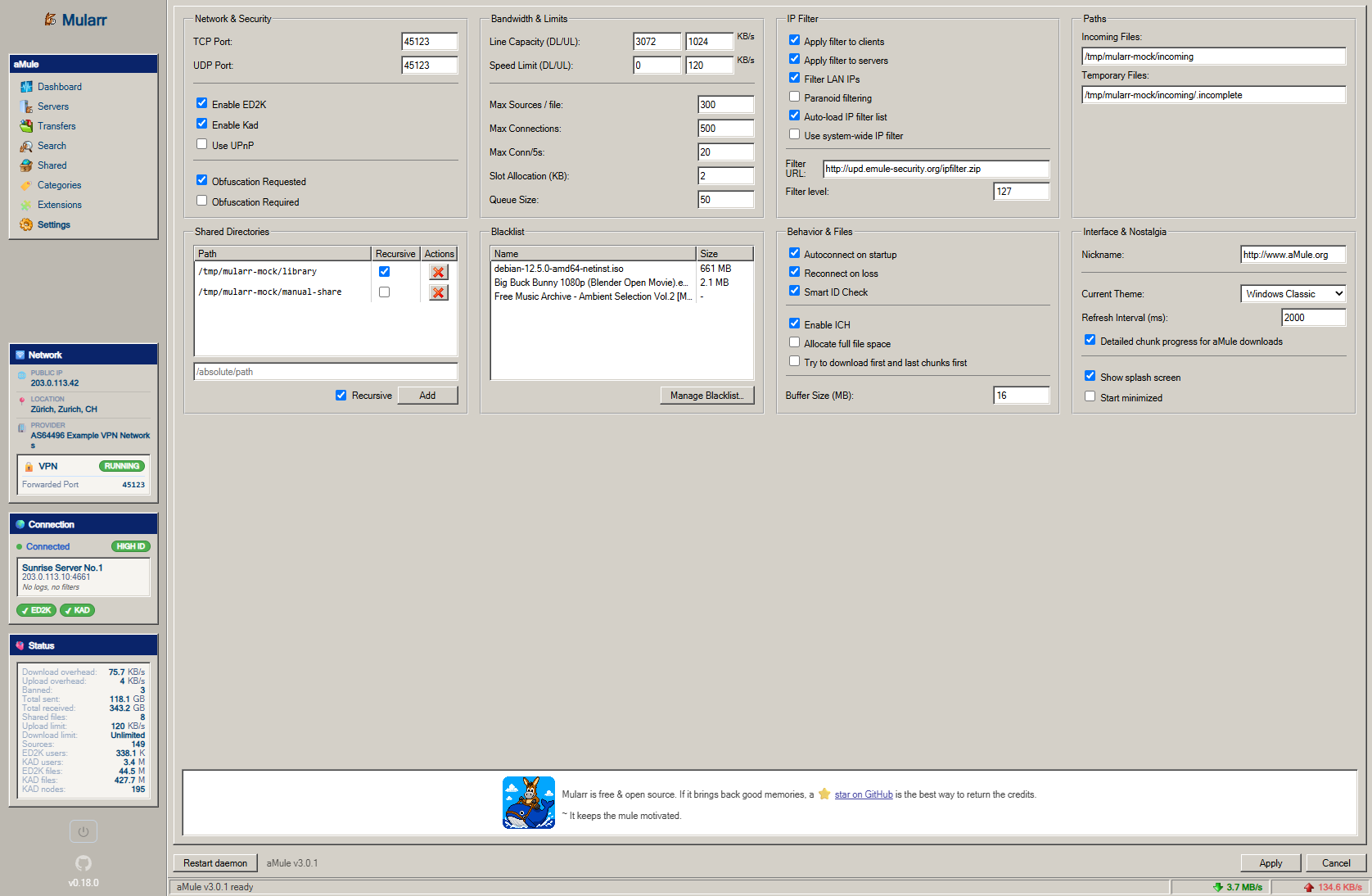Click the upload speed arrow icon
Viewport: 1372px width, 896px height.
point(1308,887)
